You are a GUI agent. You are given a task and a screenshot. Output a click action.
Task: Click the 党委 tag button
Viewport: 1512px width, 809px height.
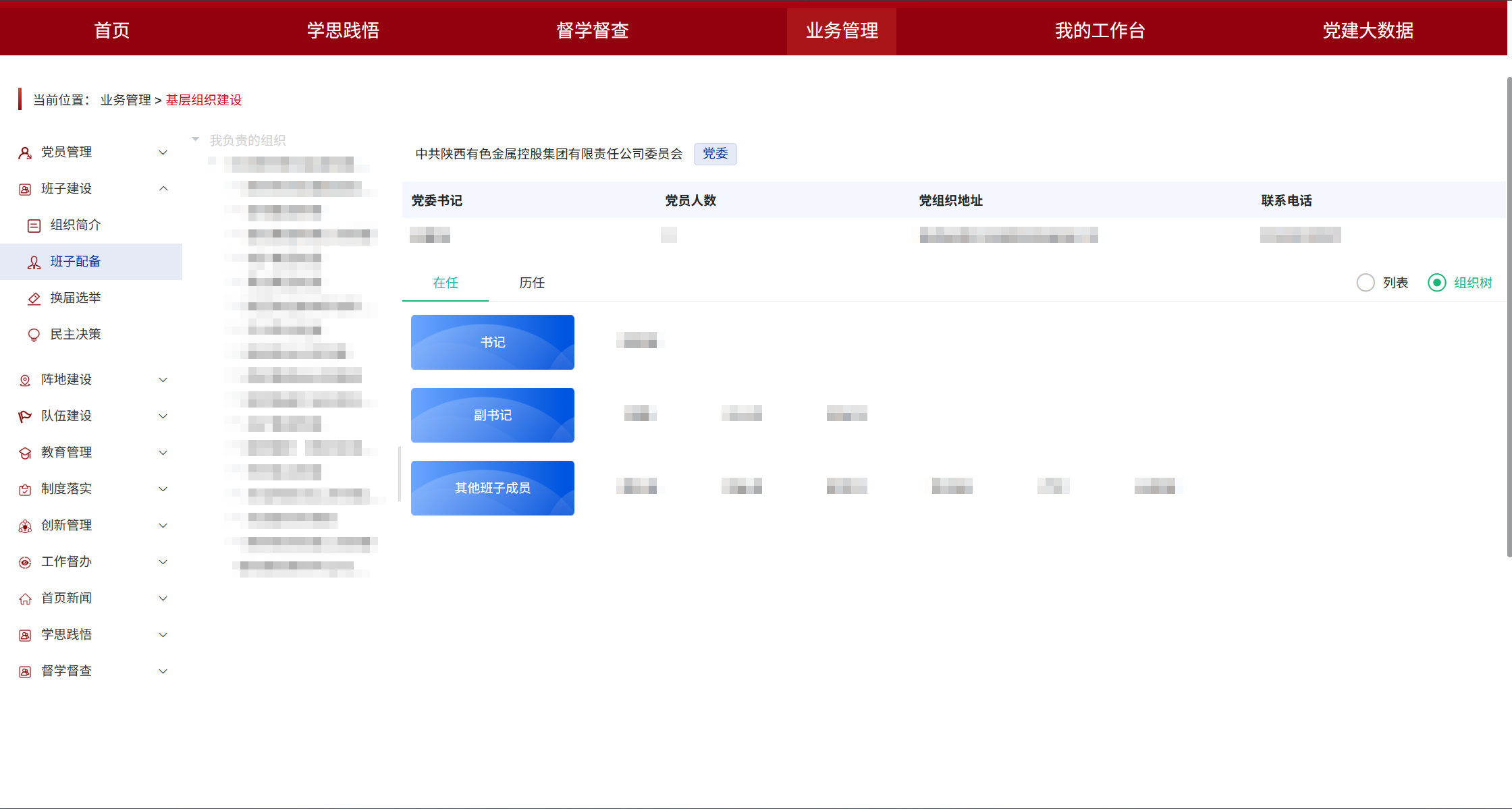click(715, 154)
